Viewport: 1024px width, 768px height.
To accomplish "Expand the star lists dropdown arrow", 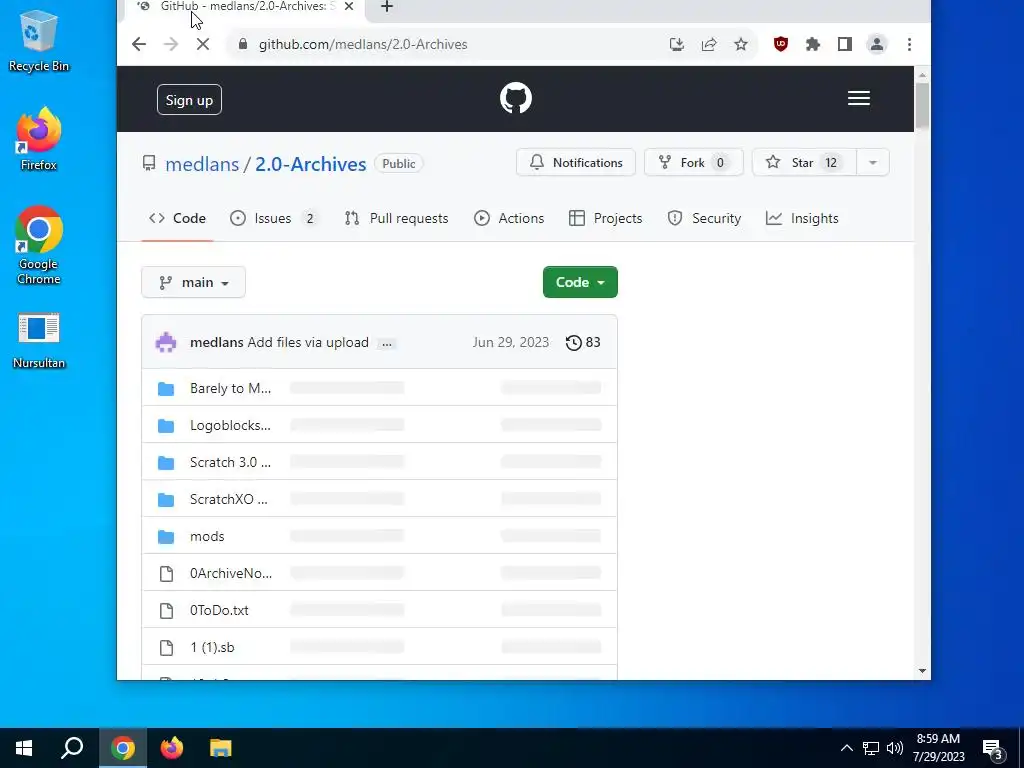I will (872, 163).
